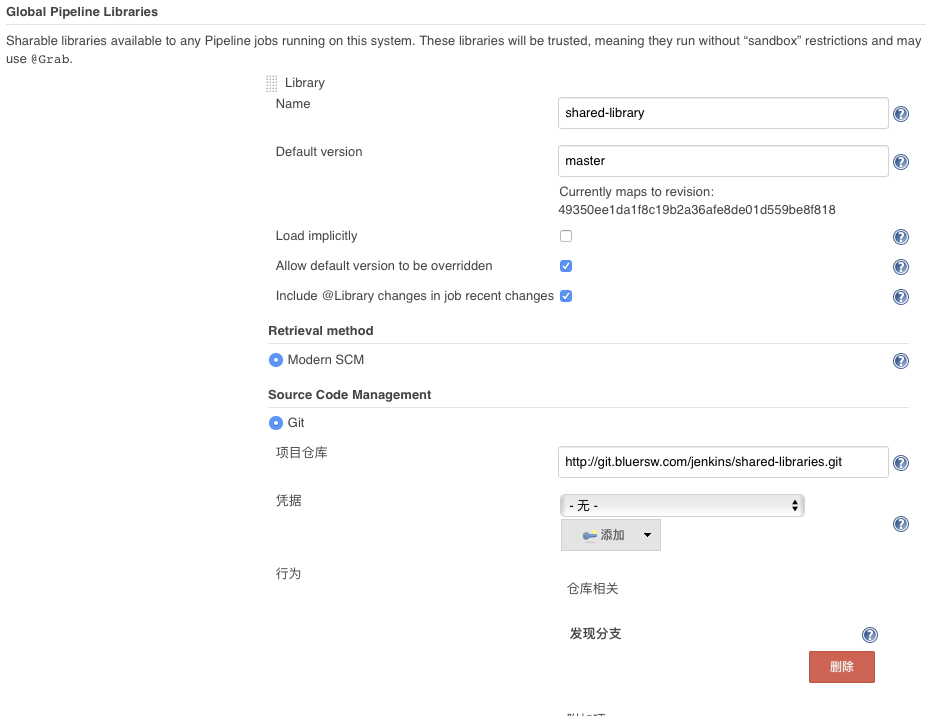
Task: Click the 仓库相关 label
Action: tap(592, 588)
